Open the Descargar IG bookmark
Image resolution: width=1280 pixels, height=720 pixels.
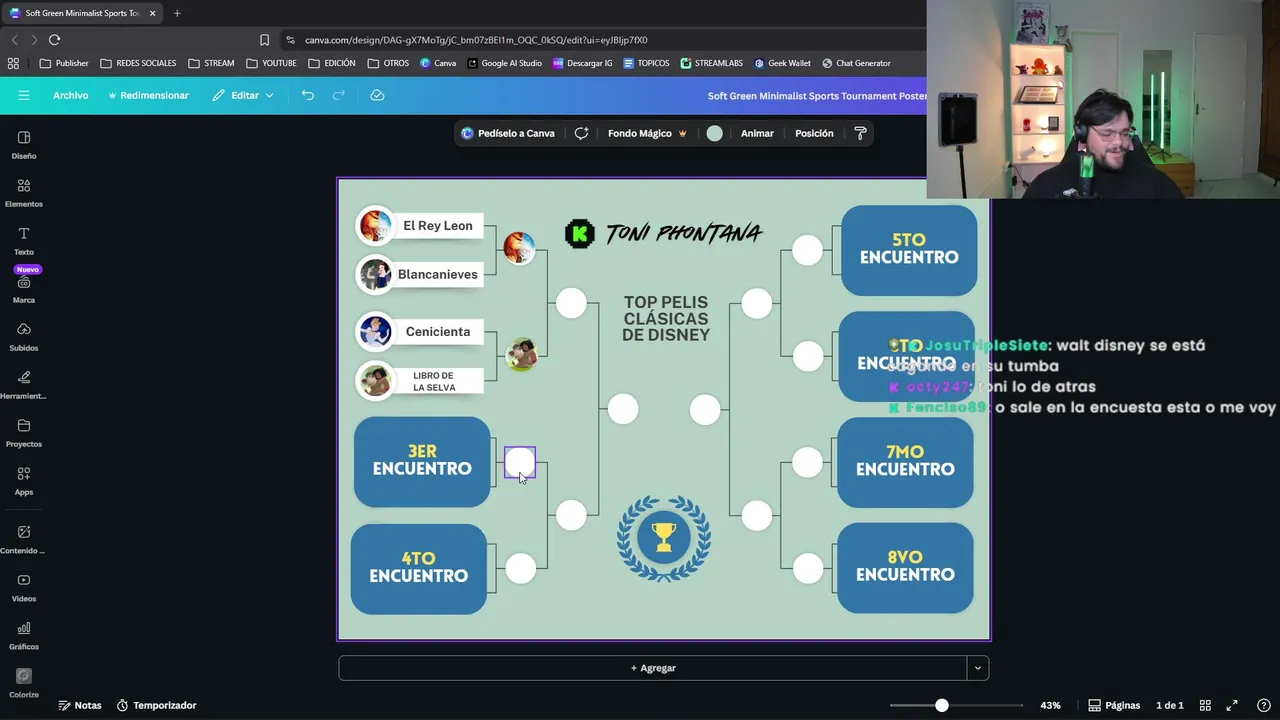point(581,63)
